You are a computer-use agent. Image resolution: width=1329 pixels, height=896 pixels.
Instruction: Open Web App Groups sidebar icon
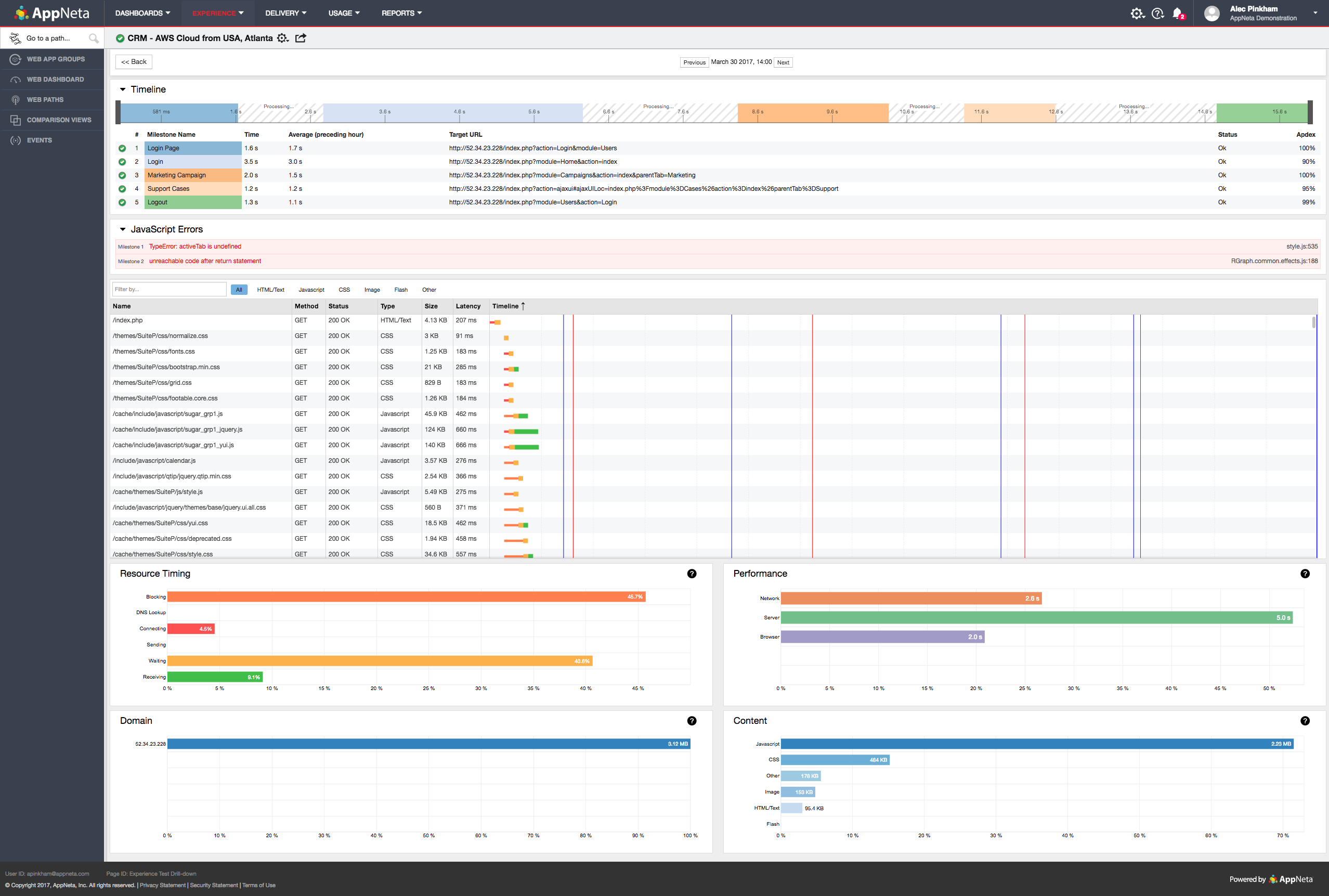[x=16, y=59]
